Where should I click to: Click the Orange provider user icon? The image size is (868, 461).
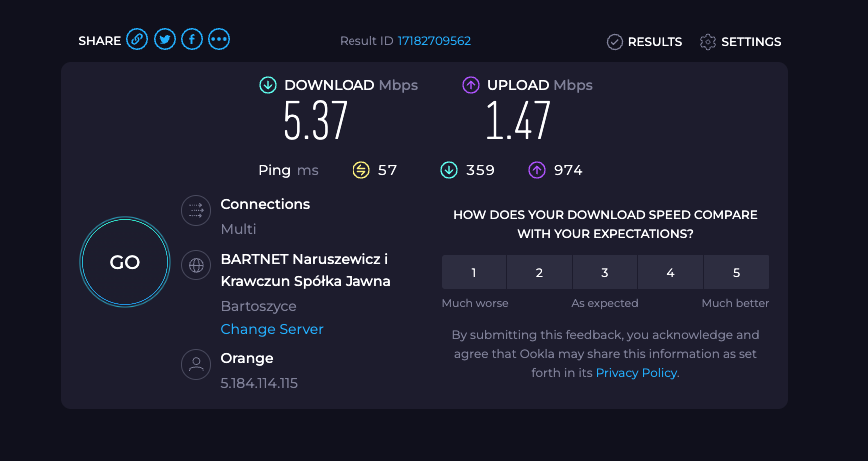[196, 364]
